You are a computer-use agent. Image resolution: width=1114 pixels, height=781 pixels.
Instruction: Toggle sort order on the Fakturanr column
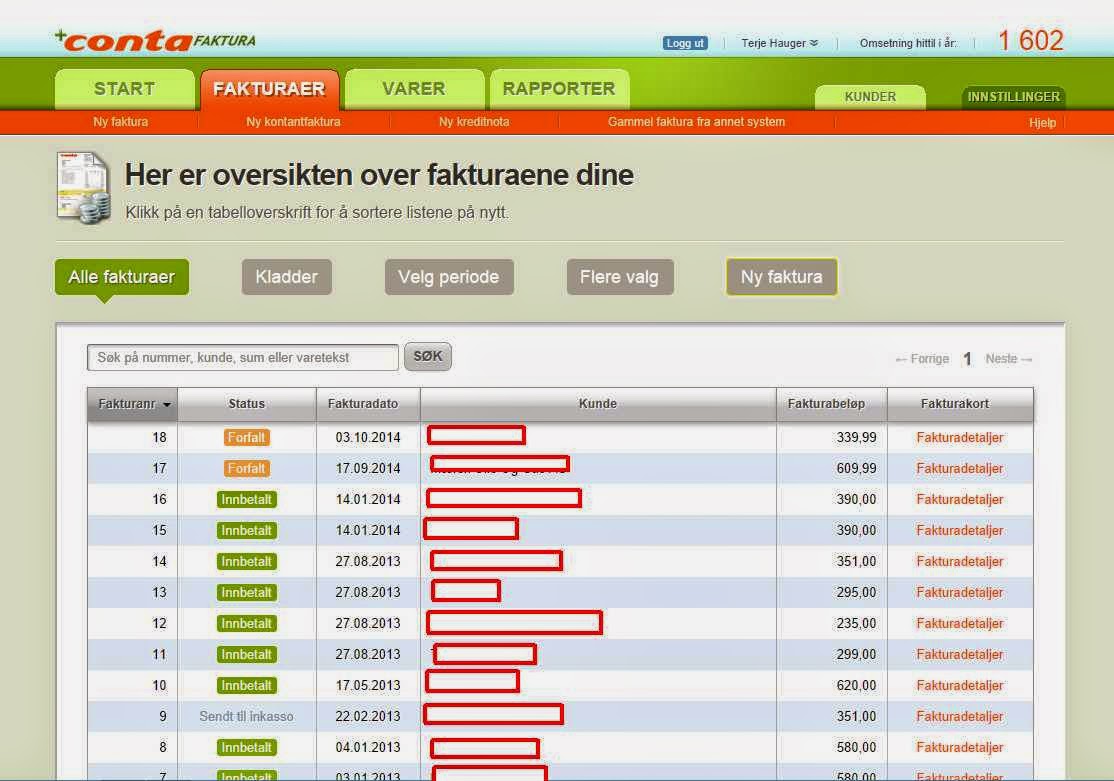coord(131,403)
